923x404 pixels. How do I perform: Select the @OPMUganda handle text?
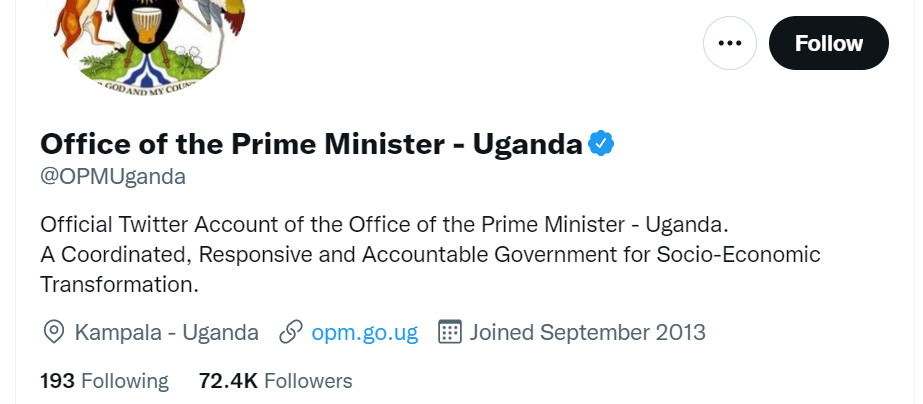coord(113,177)
